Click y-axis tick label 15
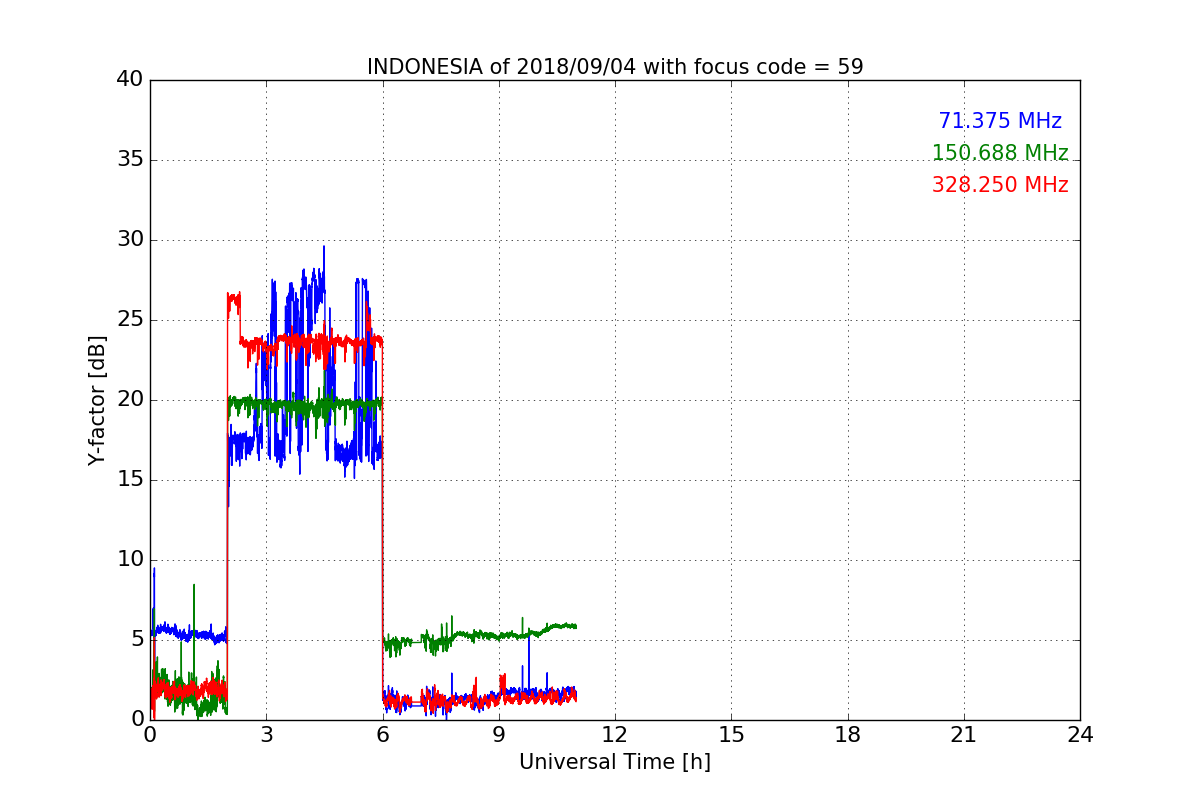Viewport: 1200px width, 800px height. tap(130, 480)
